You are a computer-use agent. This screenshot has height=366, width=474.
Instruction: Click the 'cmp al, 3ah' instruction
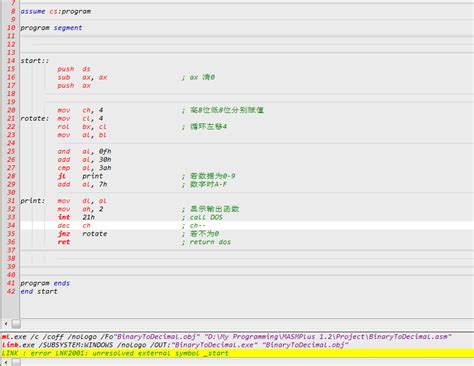pos(84,168)
